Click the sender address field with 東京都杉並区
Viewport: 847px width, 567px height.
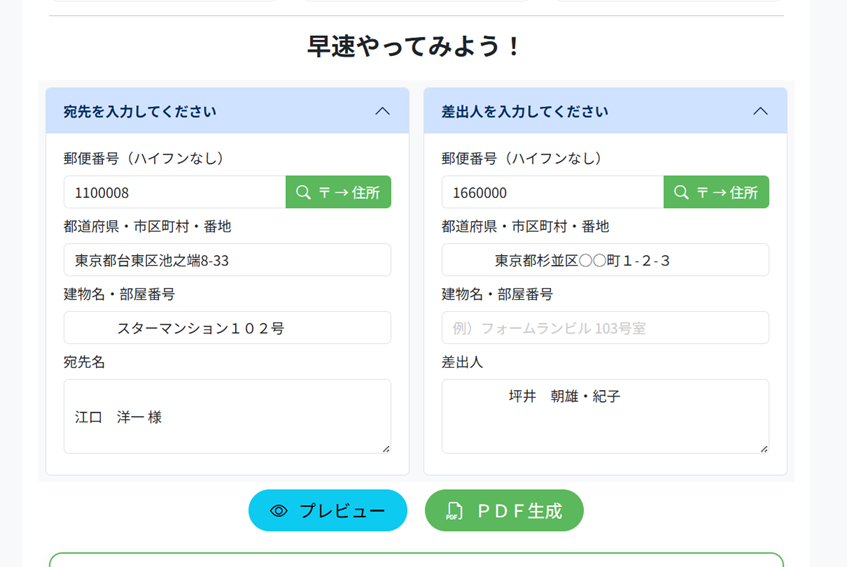pyautogui.click(x=605, y=260)
